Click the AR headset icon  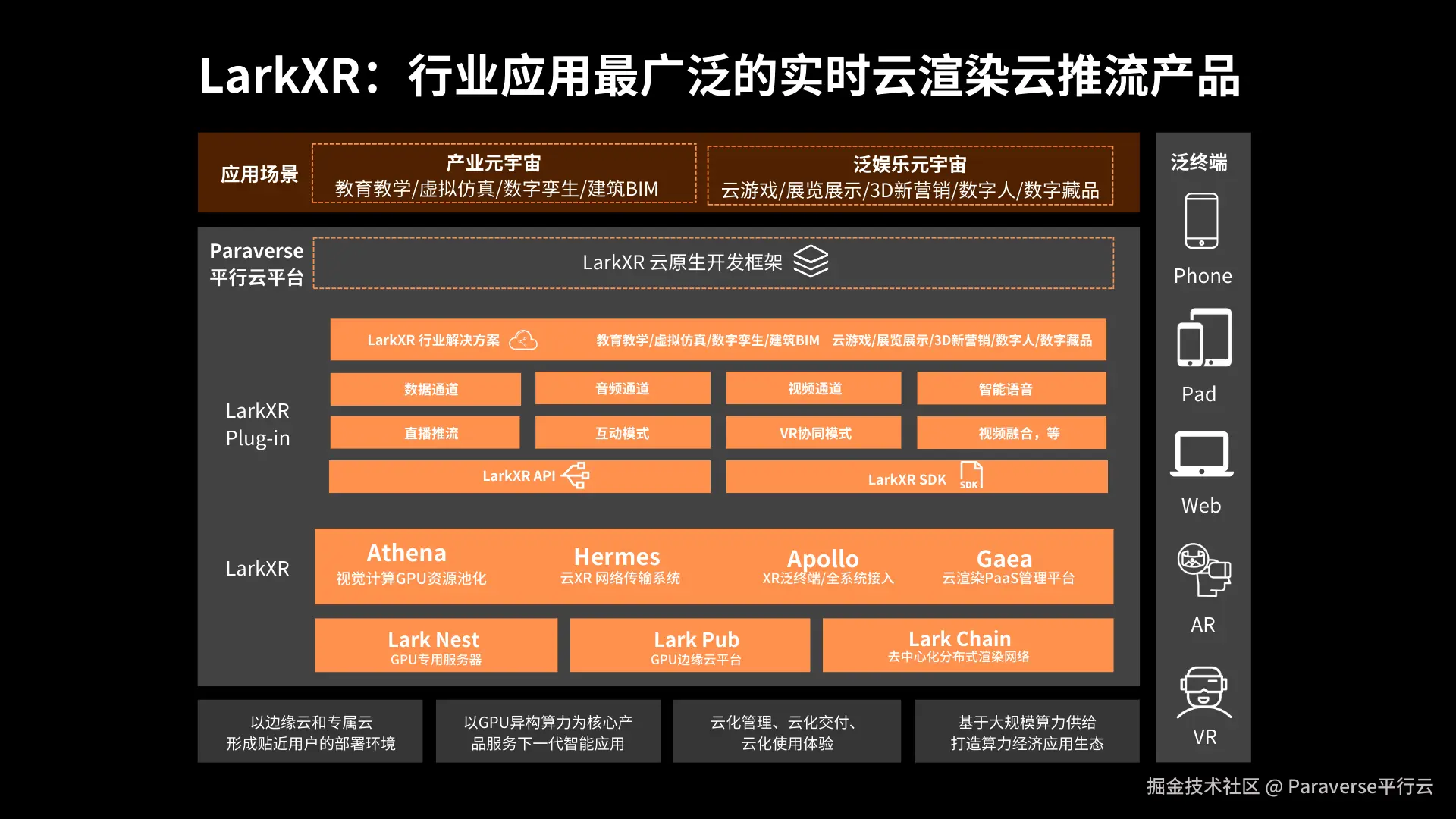tap(1203, 570)
